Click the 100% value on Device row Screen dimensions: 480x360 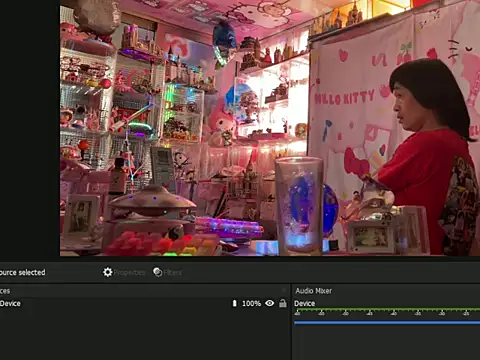(251, 303)
